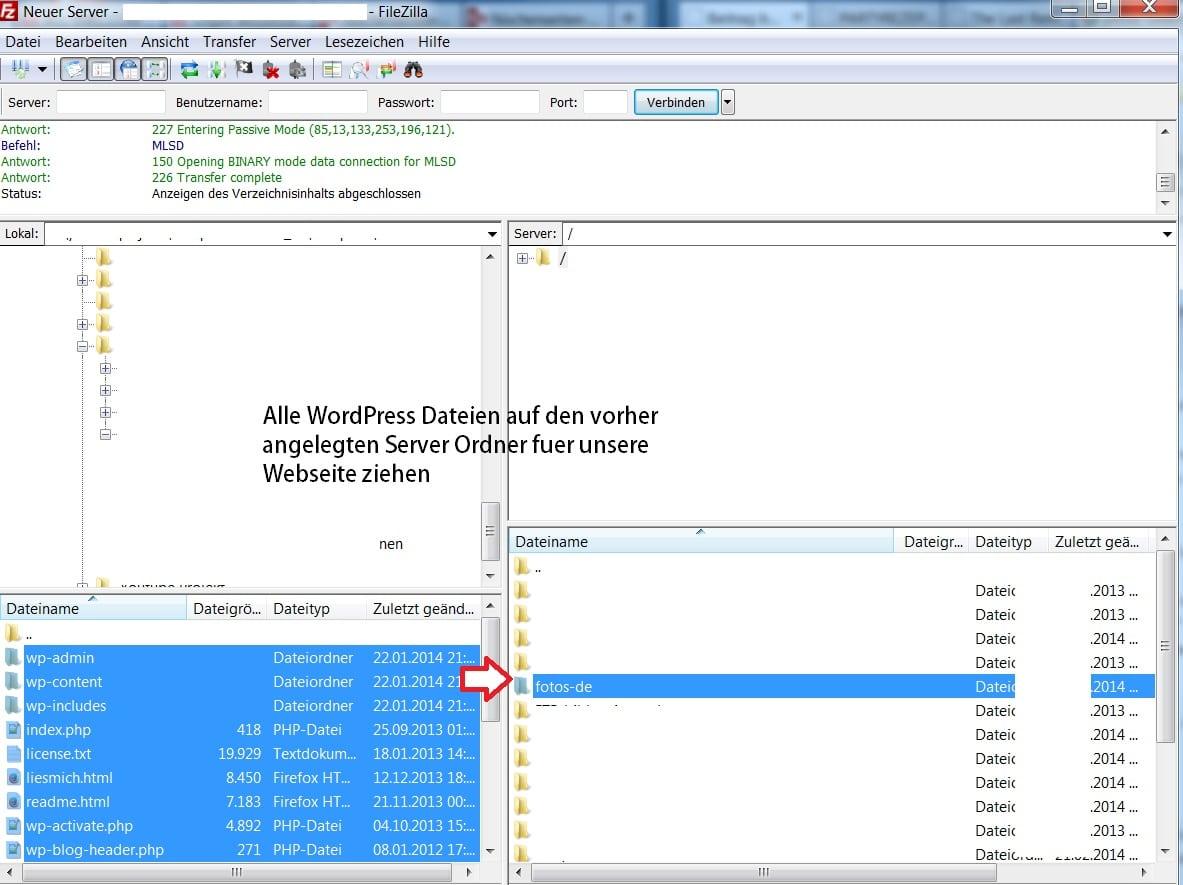Select the fotos-de folder icon on server
The width and height of the screenshot is (1183, 885).
coord(522,687)
